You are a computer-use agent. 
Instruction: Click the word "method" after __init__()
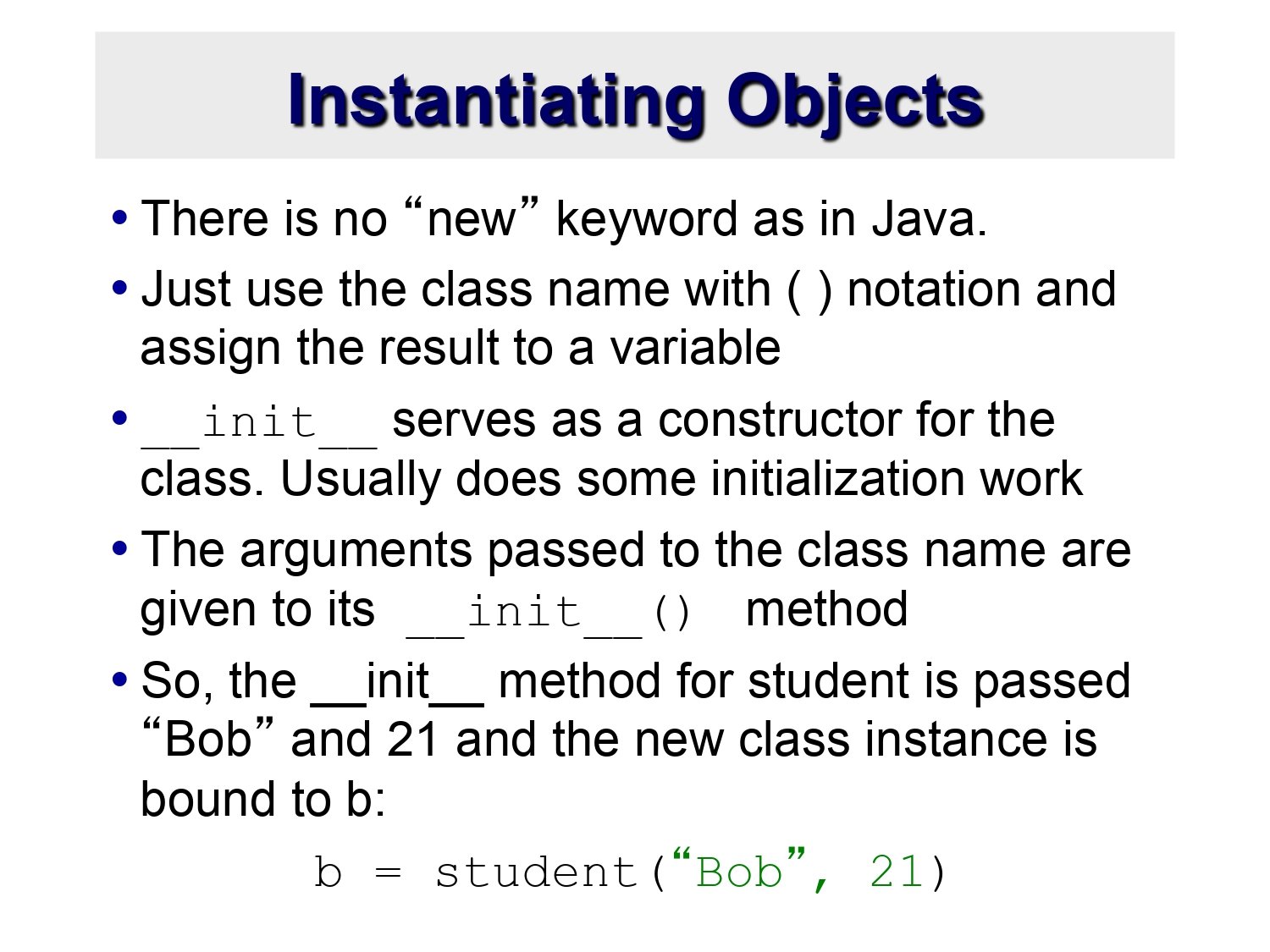pyautogui.click(x=826, y=610)
